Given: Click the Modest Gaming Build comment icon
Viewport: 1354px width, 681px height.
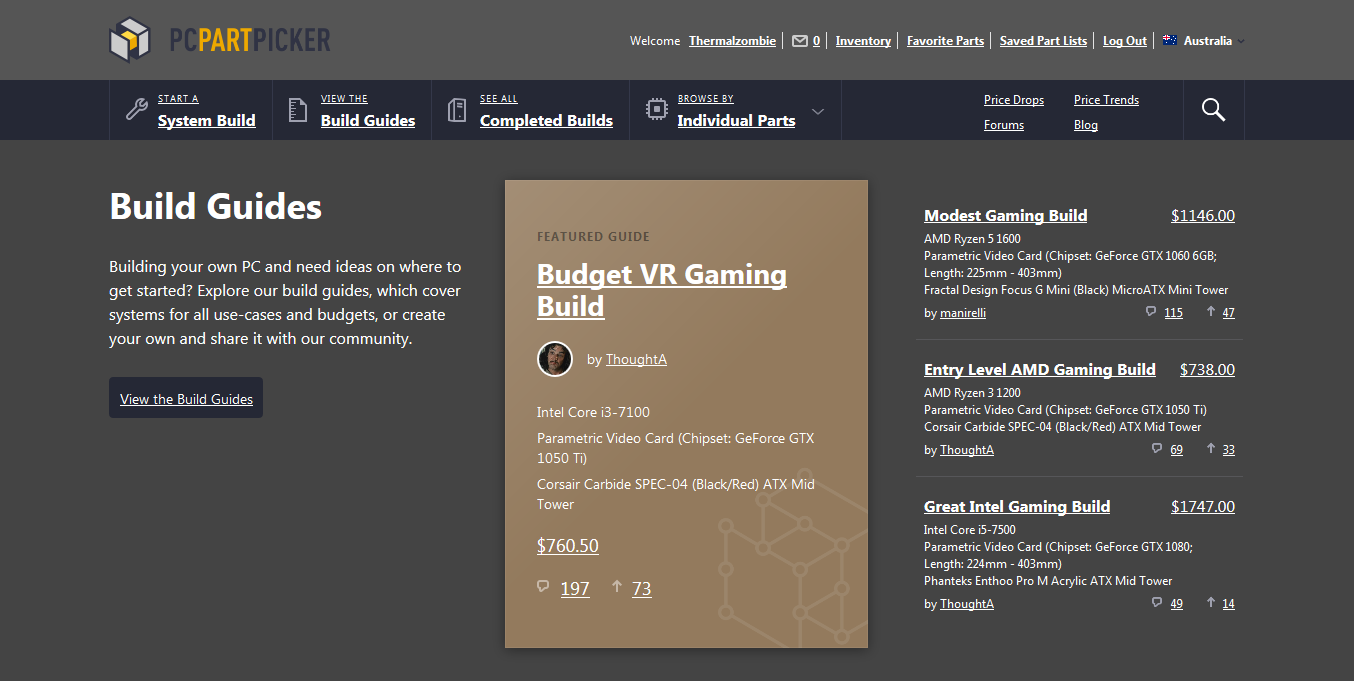Looking at the screenshot, I should (1151, 312).
